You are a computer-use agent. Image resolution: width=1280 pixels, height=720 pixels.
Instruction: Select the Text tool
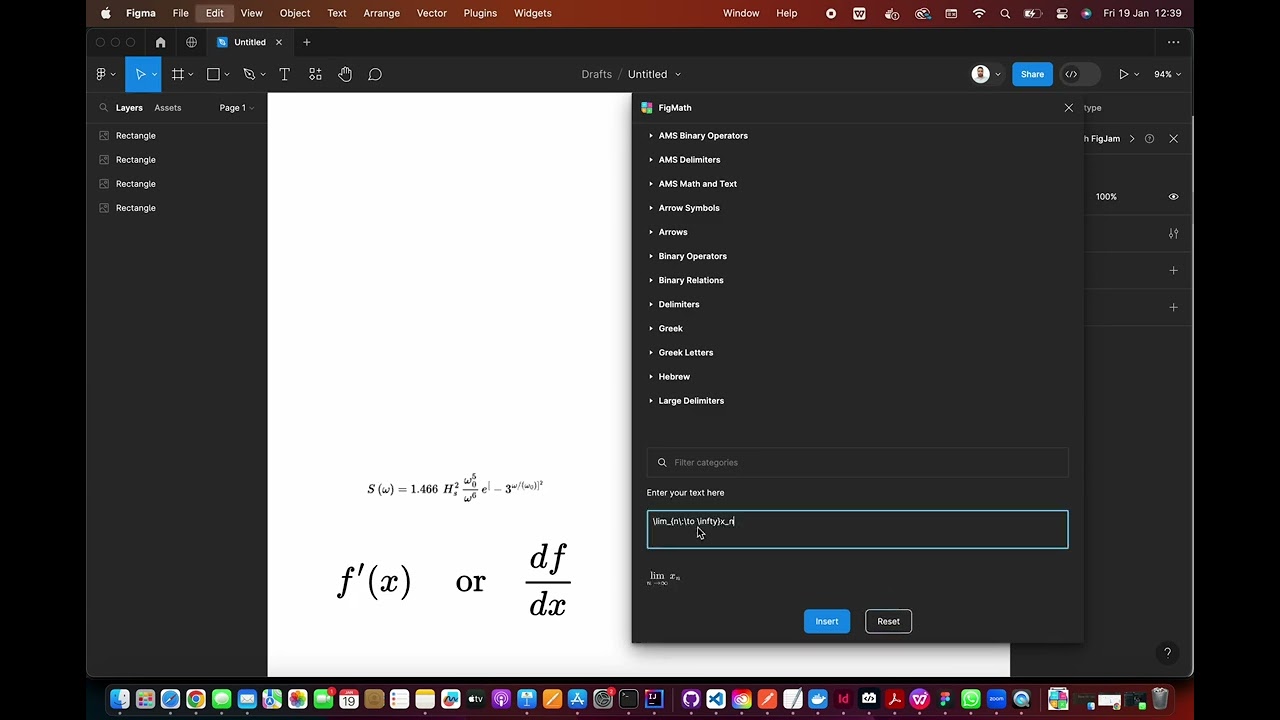(284, 74)
